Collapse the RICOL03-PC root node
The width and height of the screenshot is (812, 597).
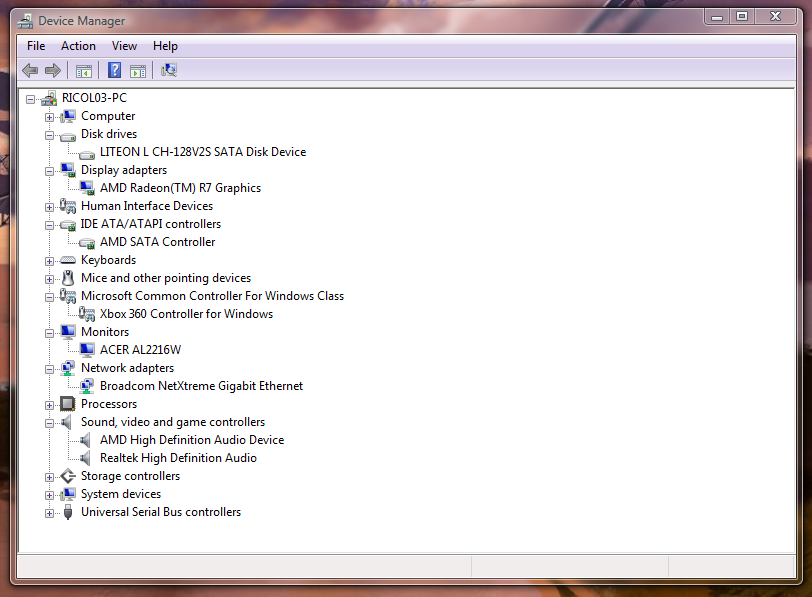[31, 99]
